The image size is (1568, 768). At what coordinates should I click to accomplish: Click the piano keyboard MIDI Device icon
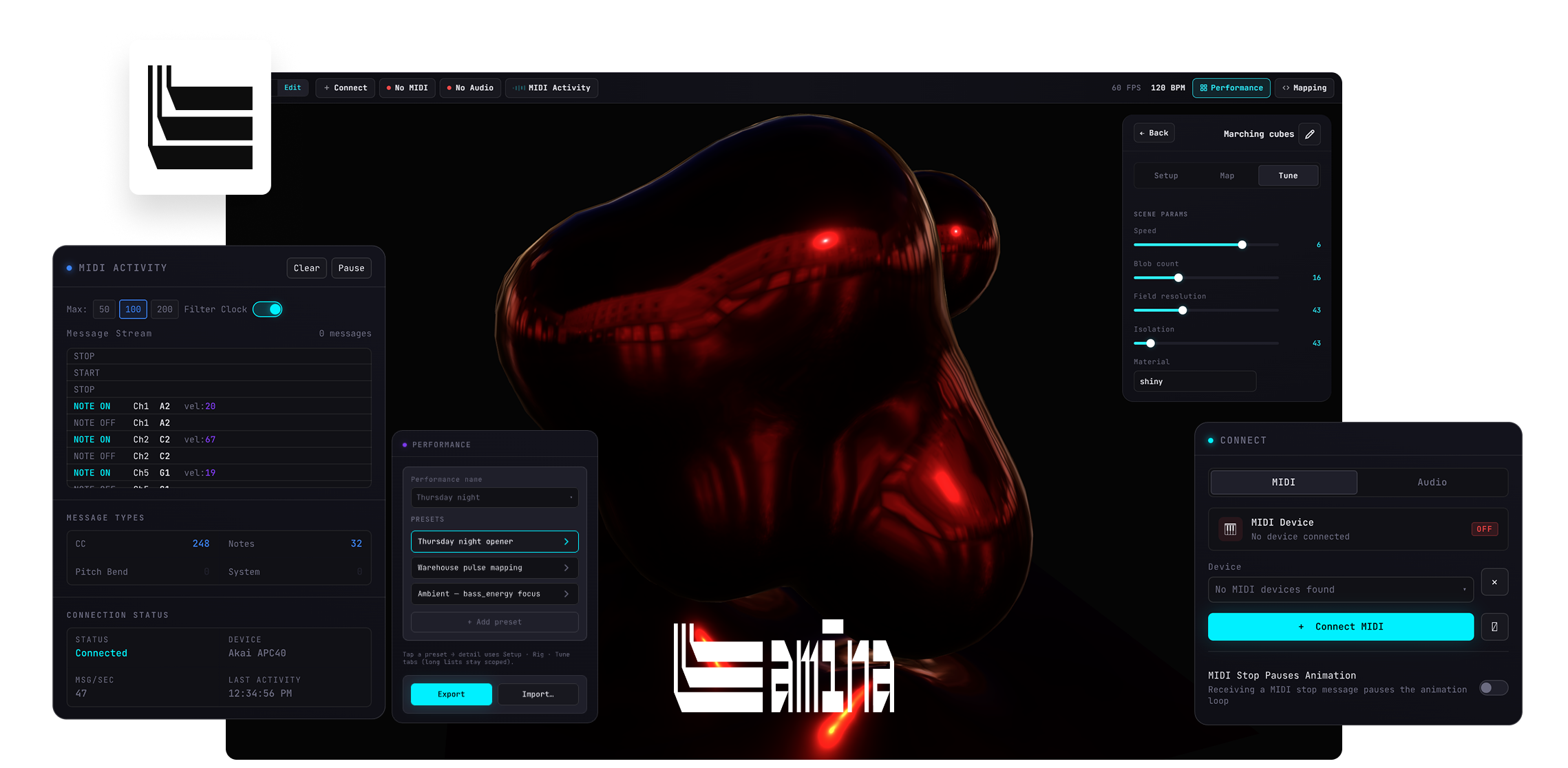click(x=1230, y=529)
